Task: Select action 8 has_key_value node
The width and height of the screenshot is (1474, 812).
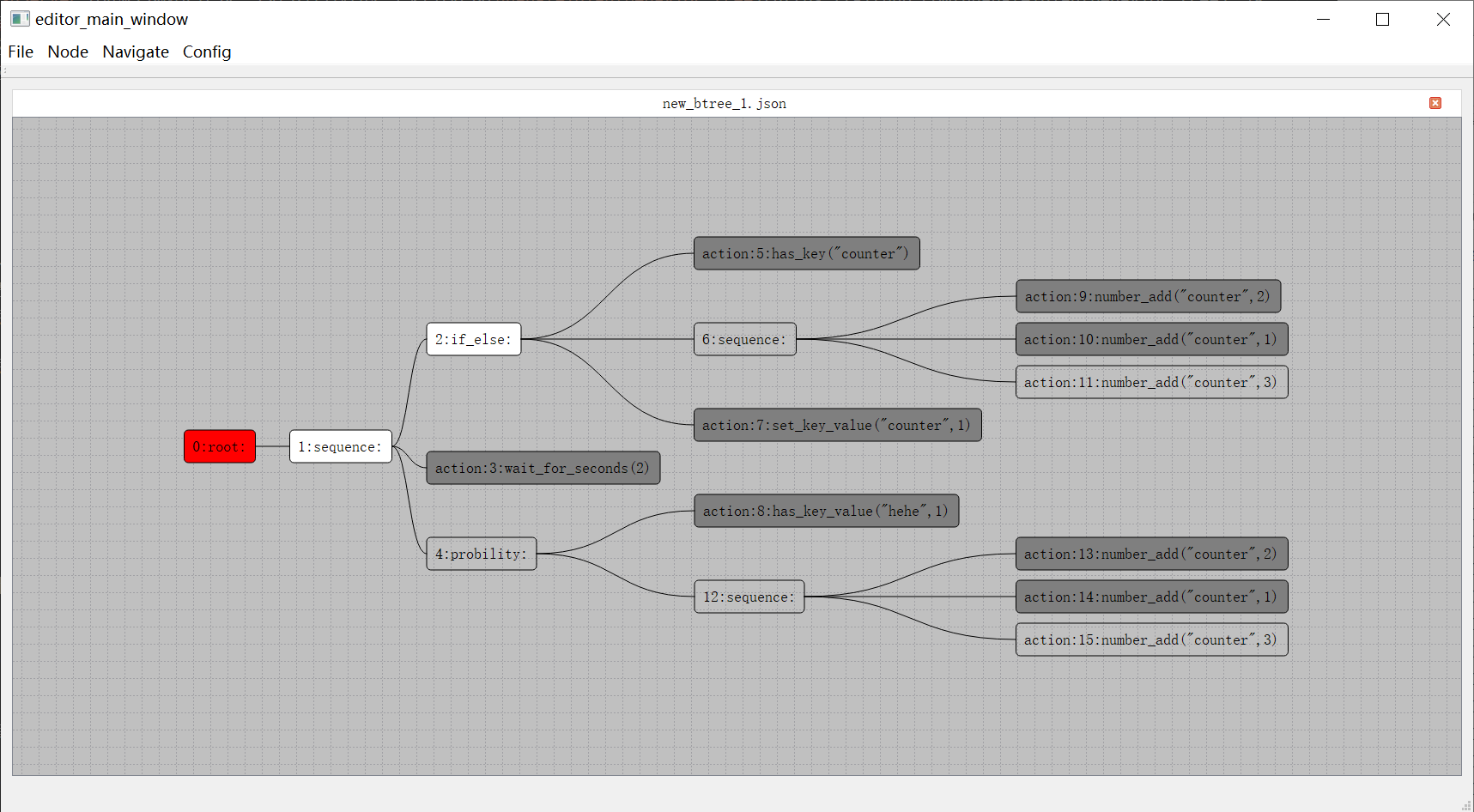Action: tap(826, 511)
